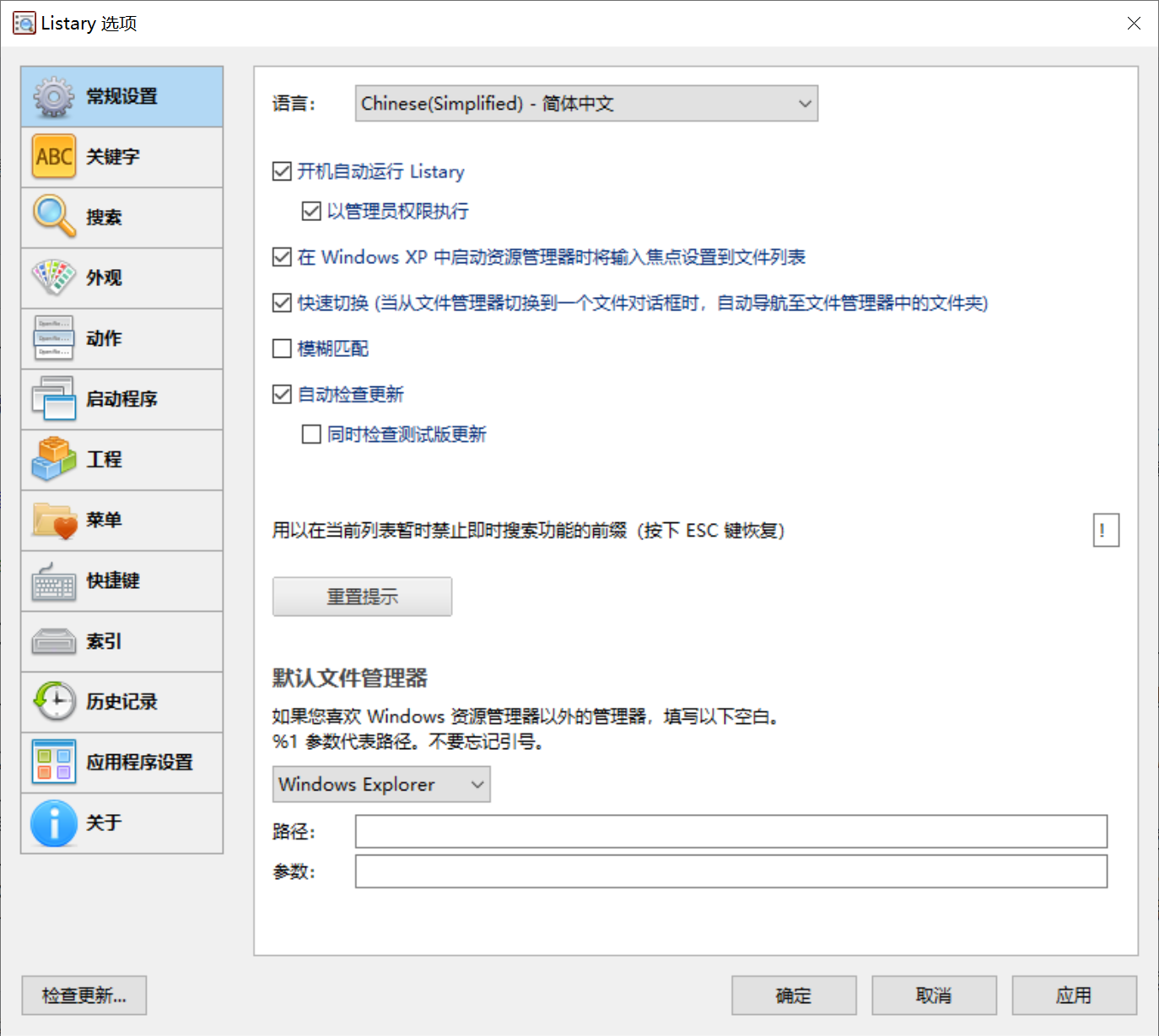Click the building blocks icon for 工程
The height and width of the screenshot is (1036, 1159).
tap(54, 459)
